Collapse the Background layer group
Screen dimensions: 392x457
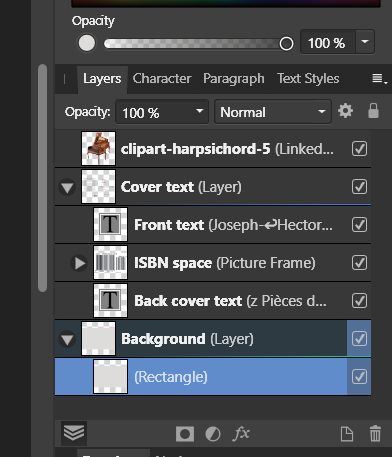pos(67,339)
